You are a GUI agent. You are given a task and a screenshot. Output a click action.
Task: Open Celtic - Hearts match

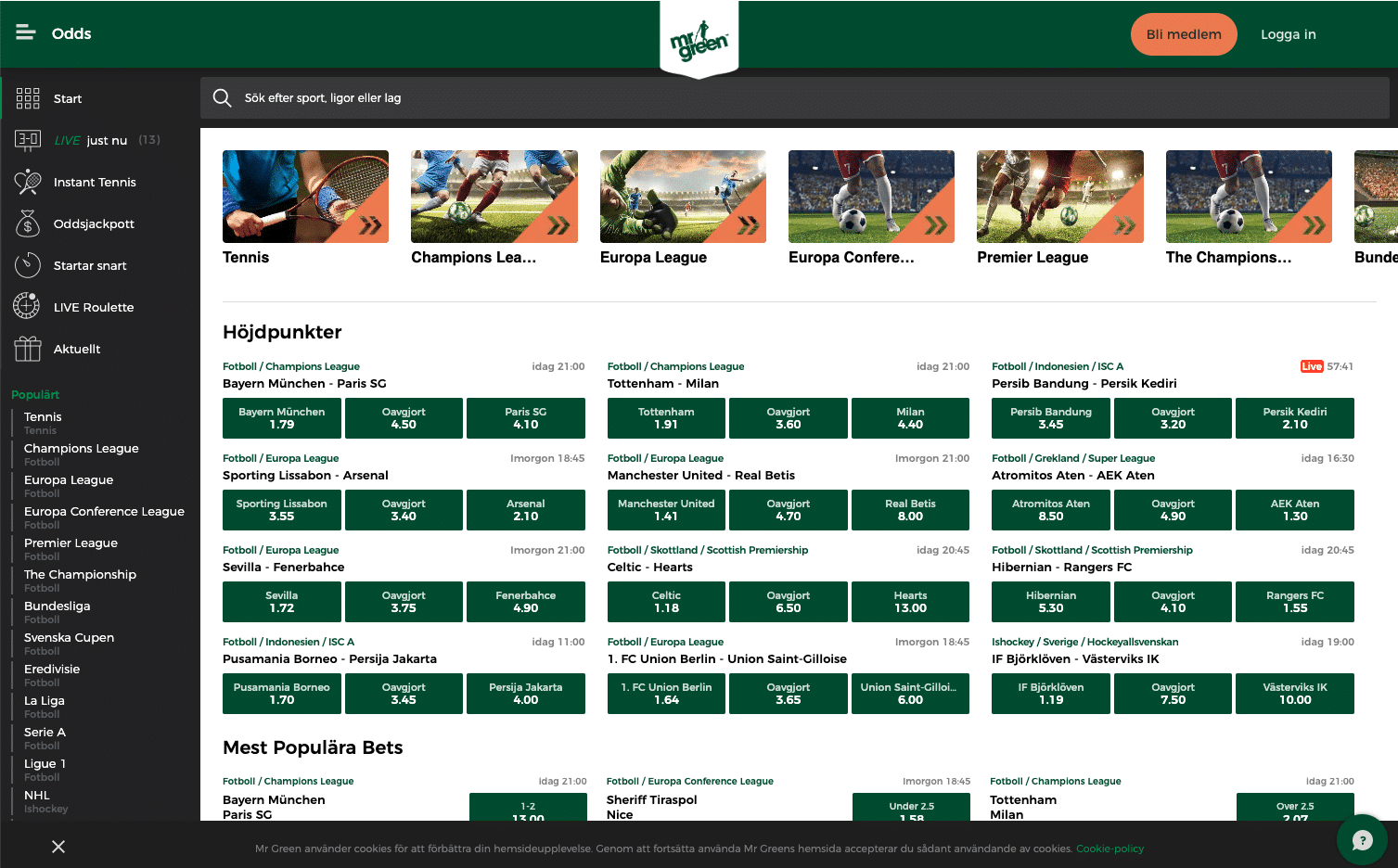click(649, 568)
